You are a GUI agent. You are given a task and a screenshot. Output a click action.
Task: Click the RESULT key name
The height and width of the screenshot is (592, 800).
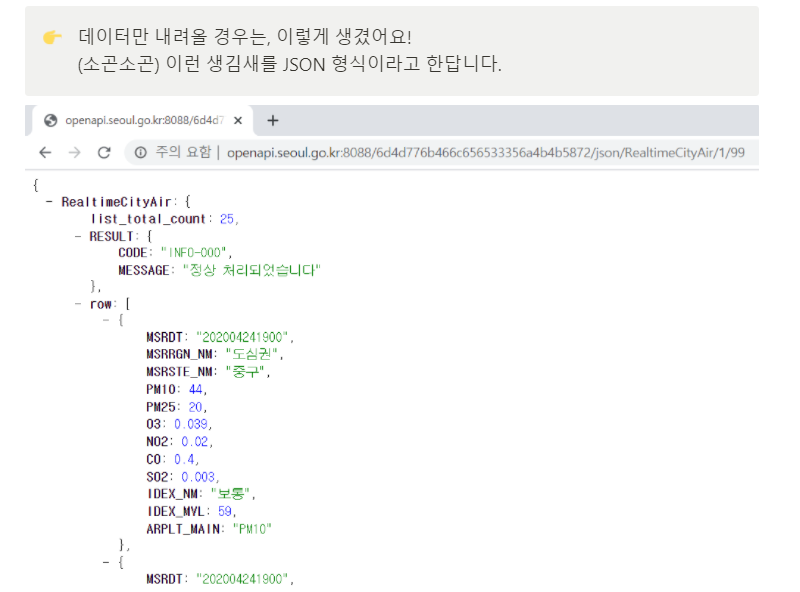[111, 236]
